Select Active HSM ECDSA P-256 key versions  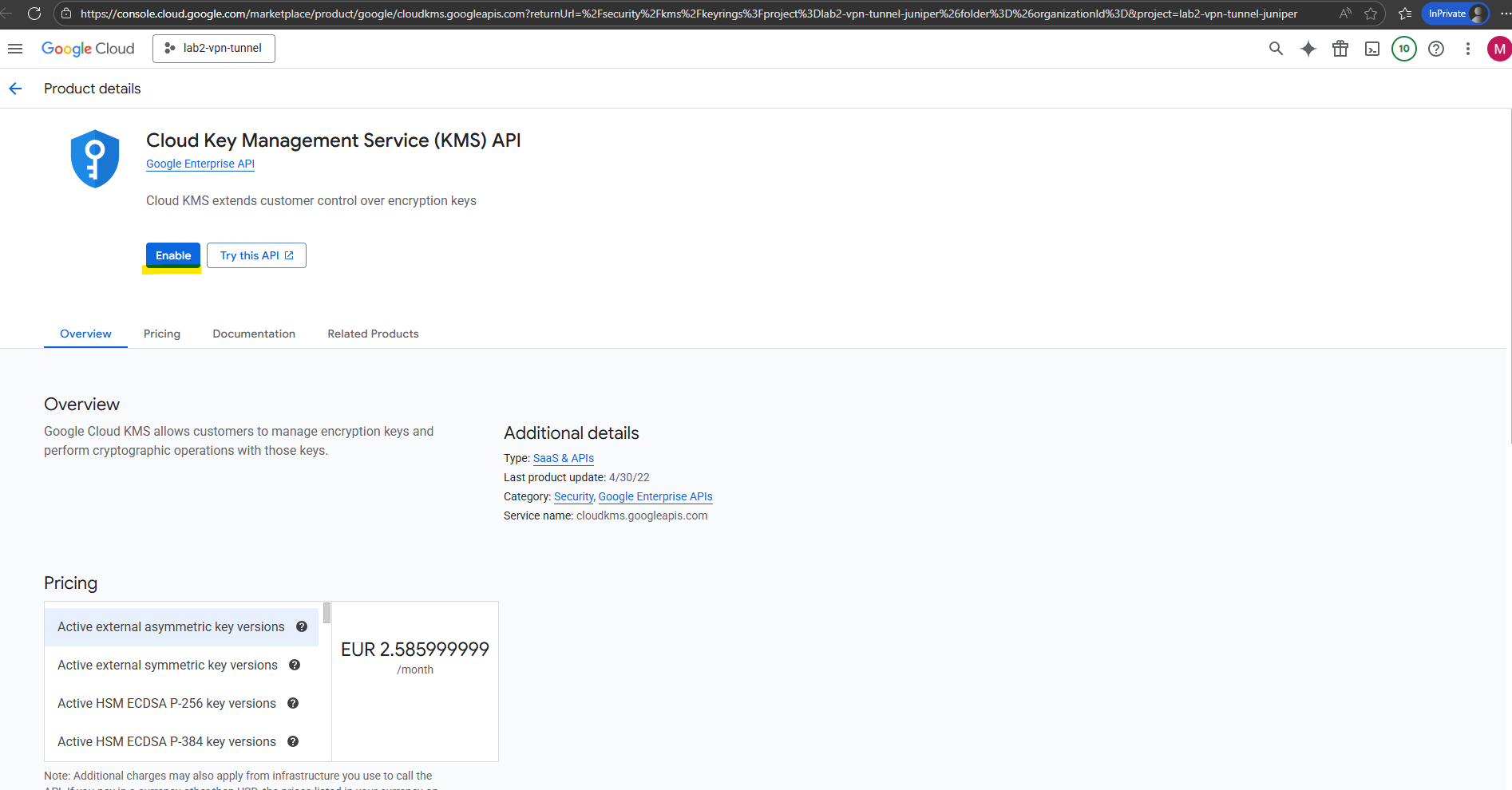181,704
